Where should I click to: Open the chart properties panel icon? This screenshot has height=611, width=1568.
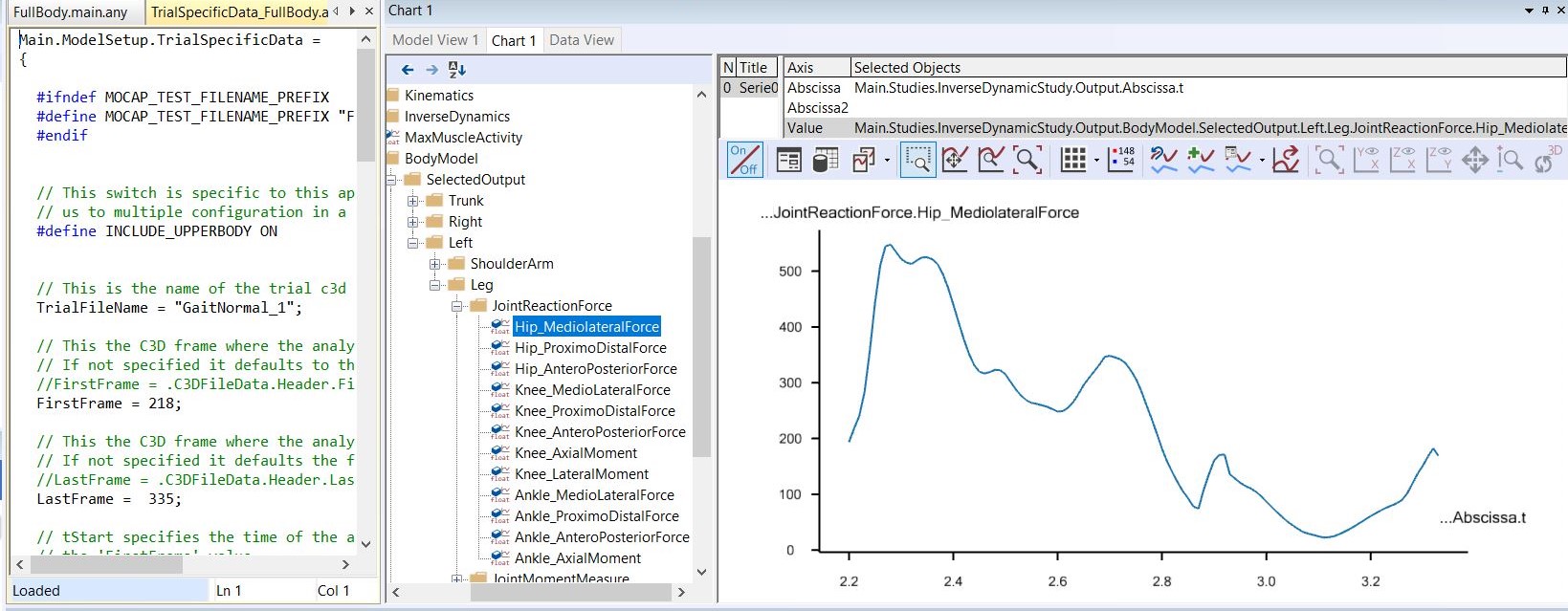789,160
